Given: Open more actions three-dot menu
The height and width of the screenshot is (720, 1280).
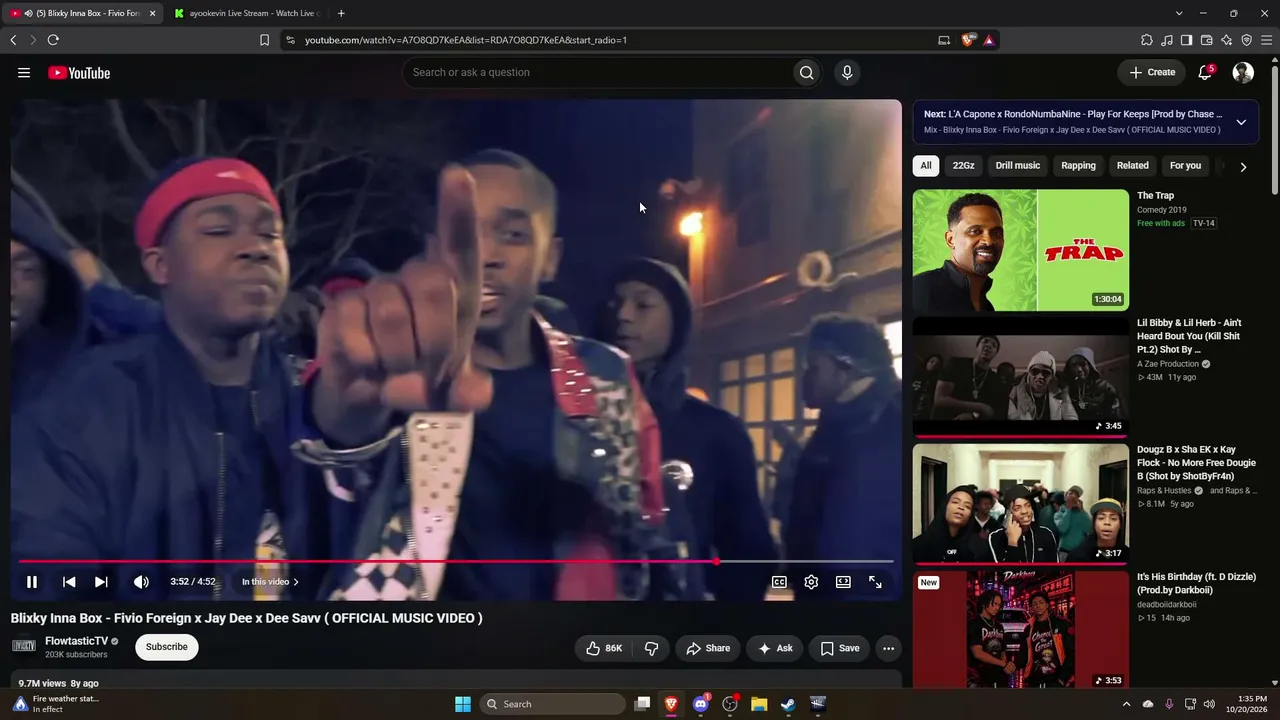Looking at the screenshot, I should click(888, 648).
